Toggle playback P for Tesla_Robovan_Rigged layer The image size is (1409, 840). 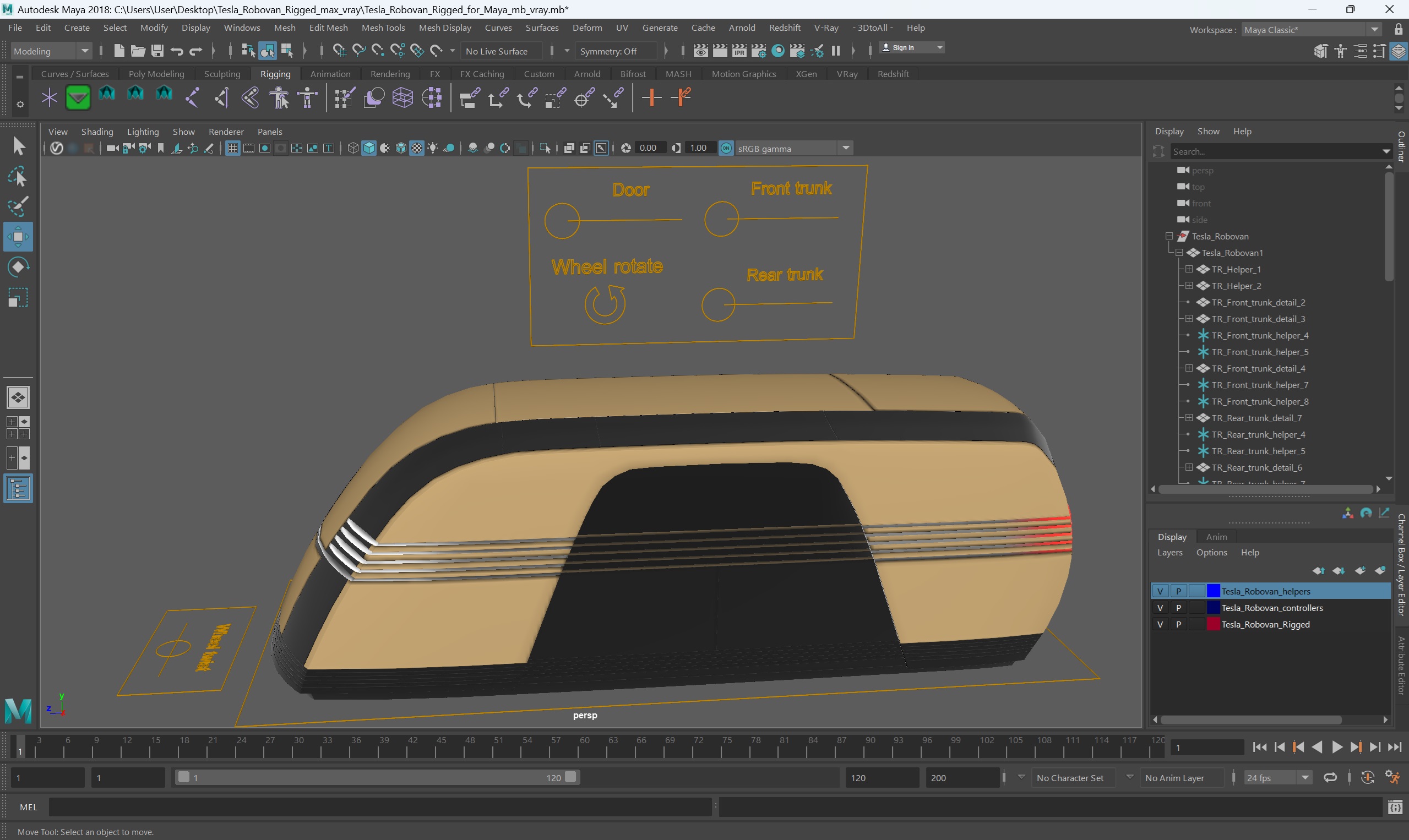pos(1179,624)
